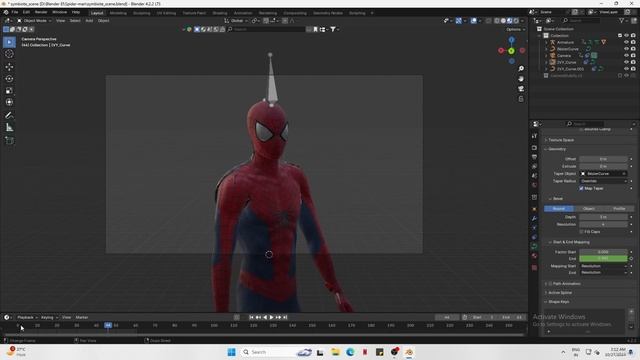Select the Object bevel mode
640x360 pixels.
589,209
